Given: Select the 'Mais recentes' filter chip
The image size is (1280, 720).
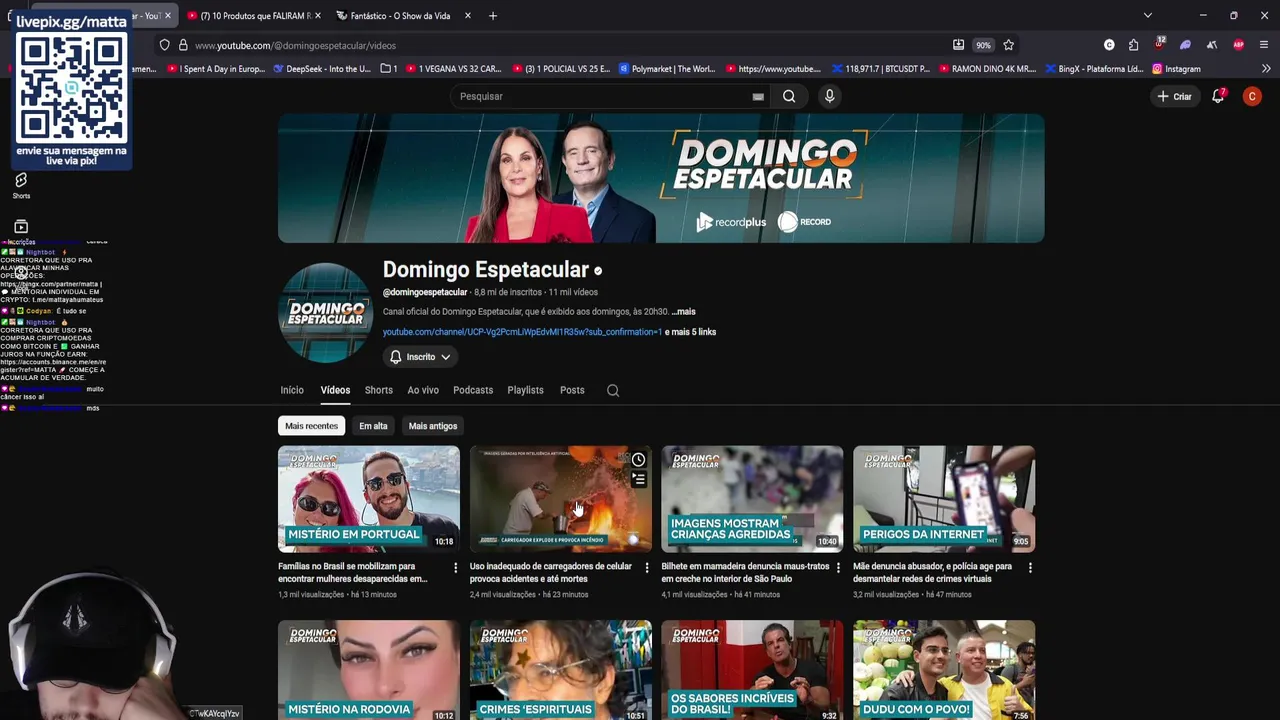Looking at the screenshot, I should coord(311,426).
